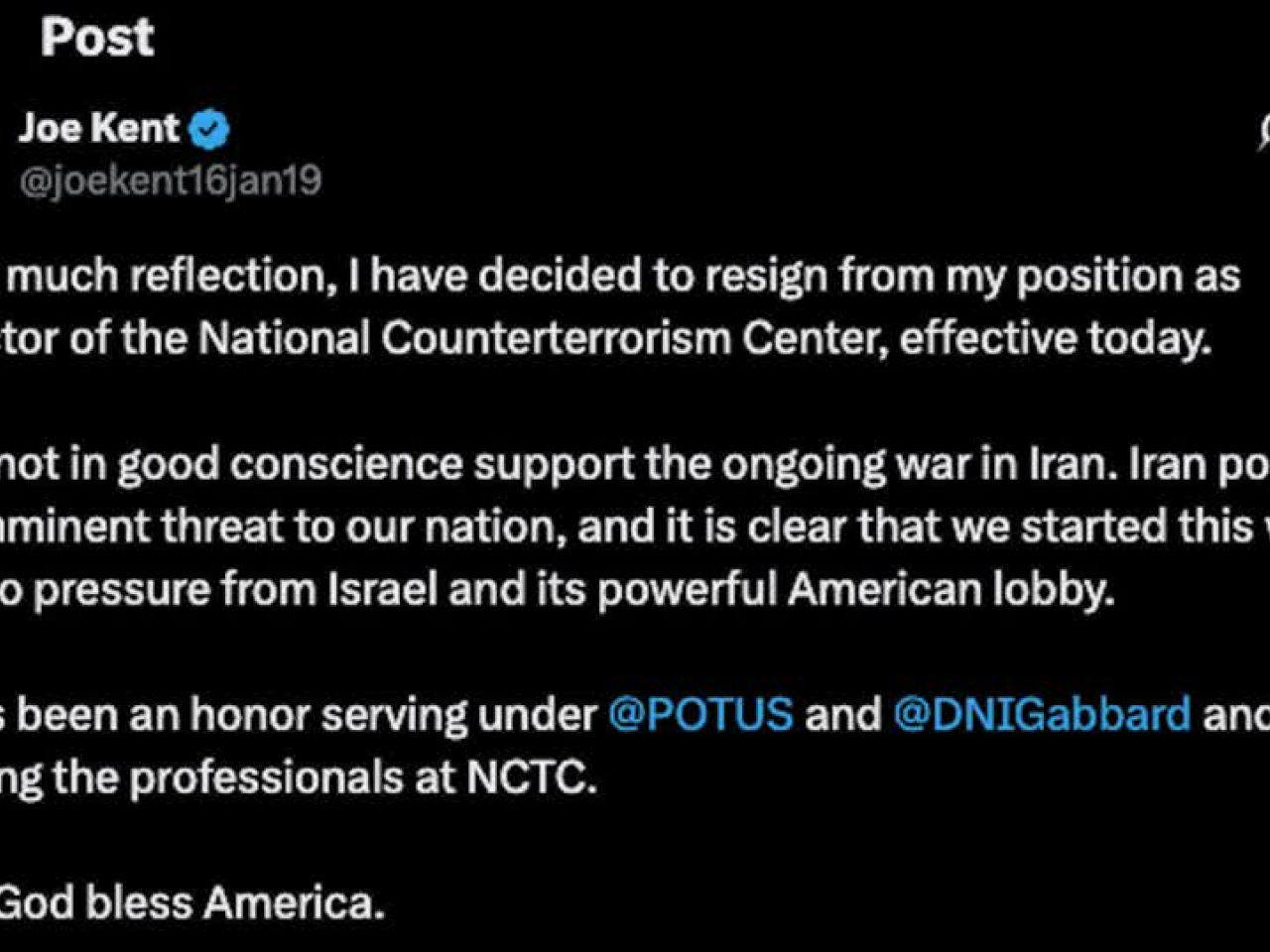The width and height of the screenshot is (1270, 952).
Task: Click the line about professionals at NCTC
Action: tap(298, 777)
